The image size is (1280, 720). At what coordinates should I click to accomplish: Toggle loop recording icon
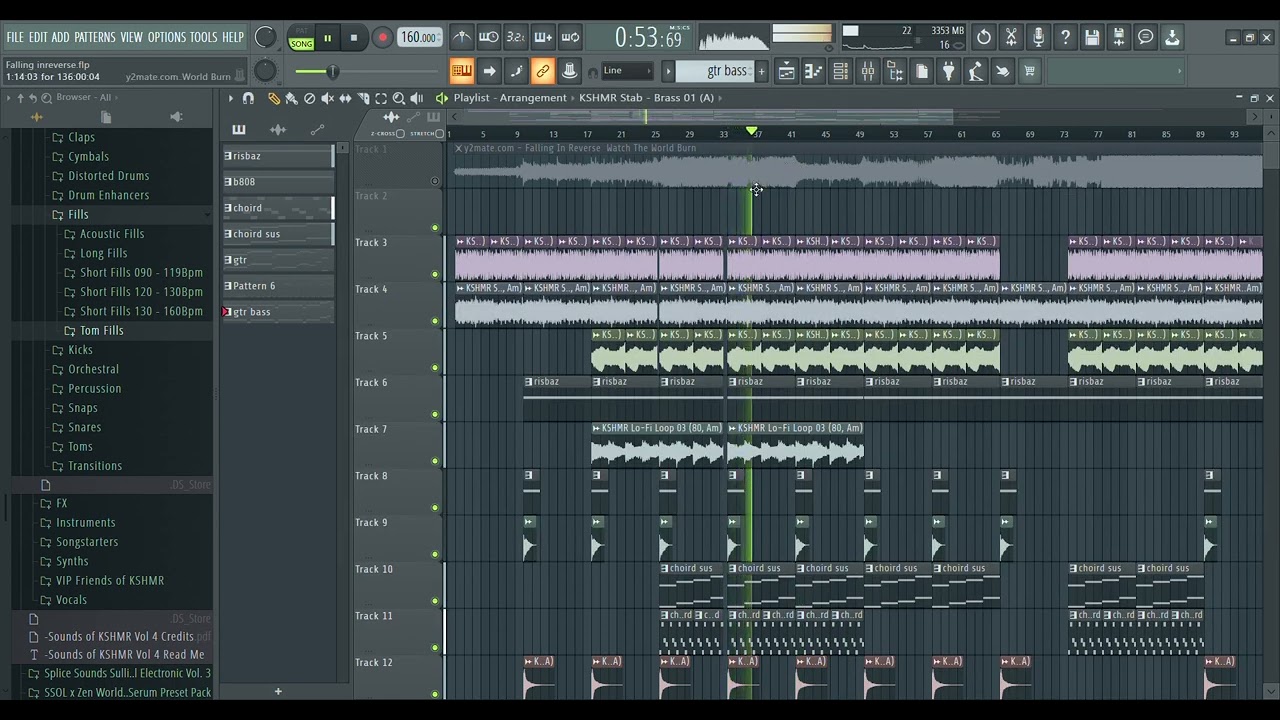point(570,38)
